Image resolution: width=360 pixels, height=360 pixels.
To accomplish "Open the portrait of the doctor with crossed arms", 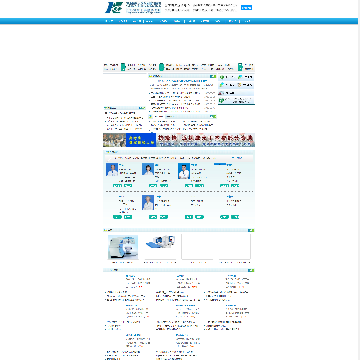I will click(184, 171).
